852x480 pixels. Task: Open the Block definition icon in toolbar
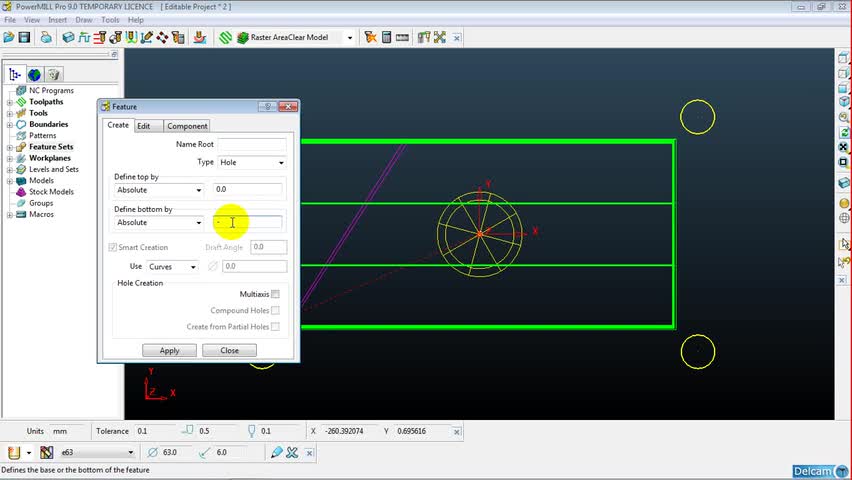[x=68, y=38]
